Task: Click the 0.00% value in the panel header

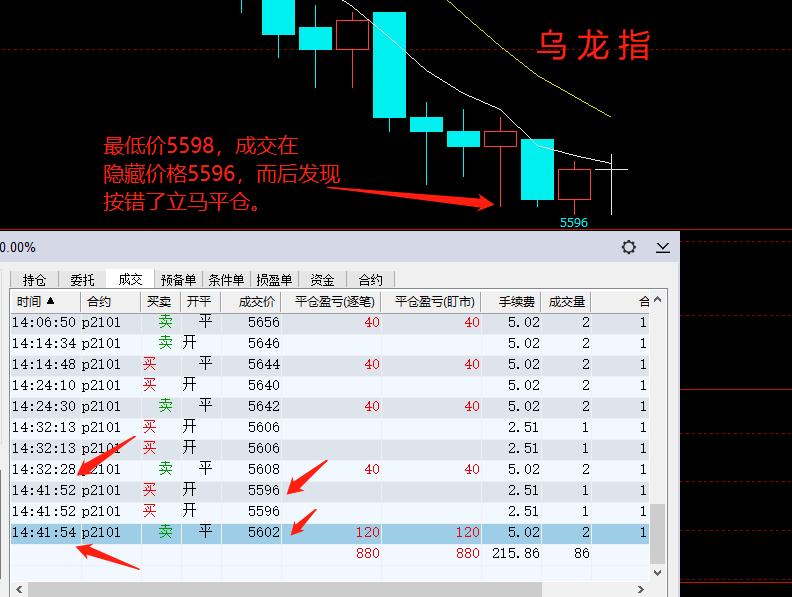Action: click(18, 247)
